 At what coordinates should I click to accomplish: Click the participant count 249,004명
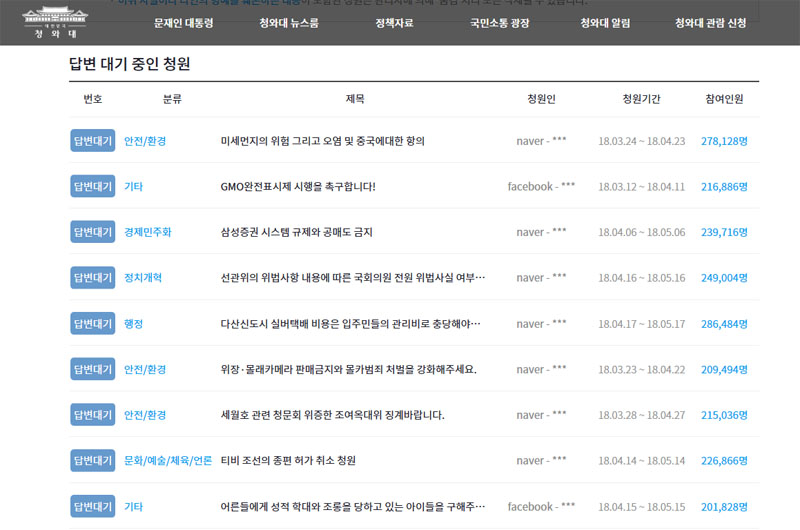pyautogui.click(x=724, y=277)
